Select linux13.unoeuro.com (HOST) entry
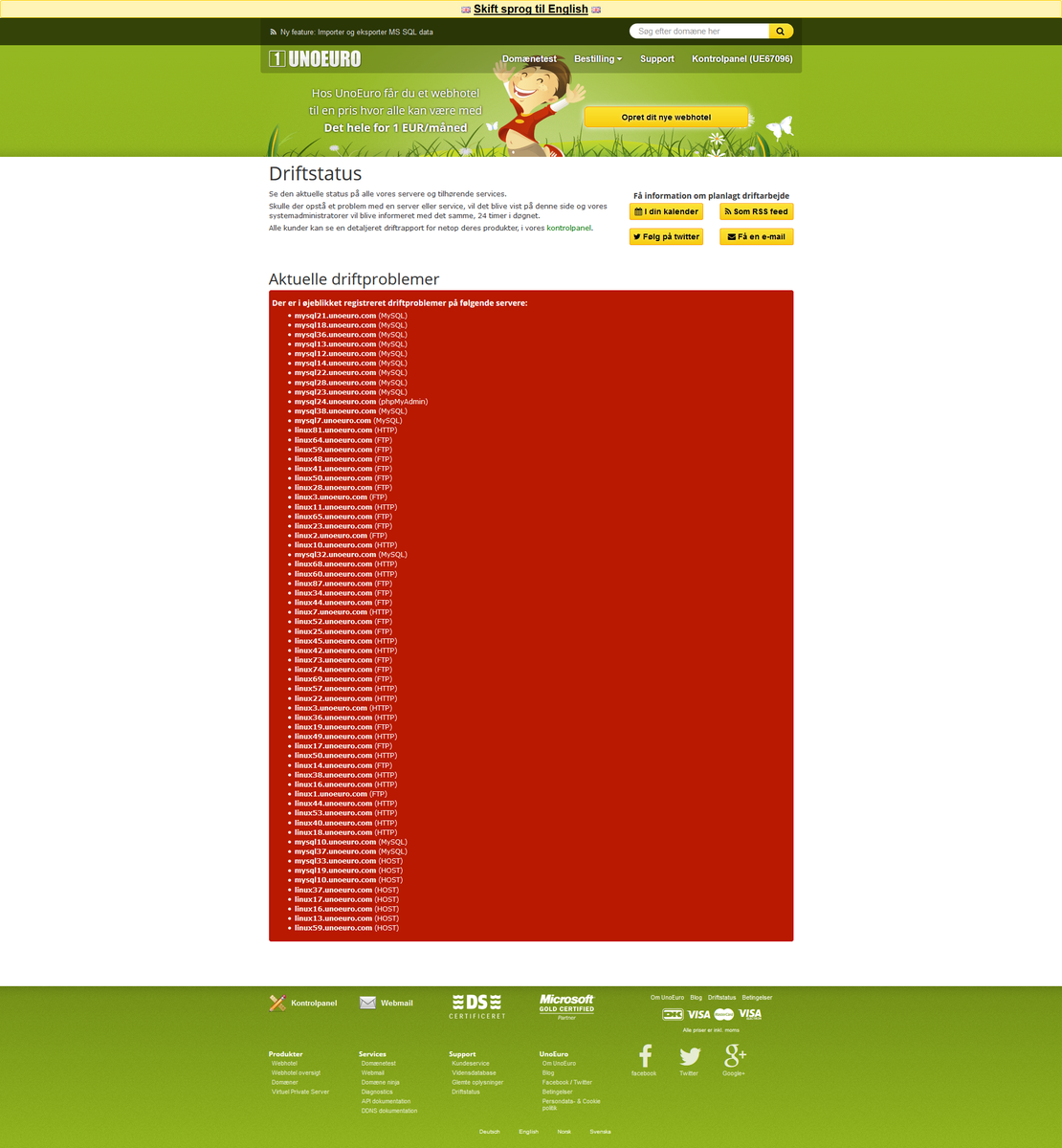Viewport: 1062px width, 1148px height. click(x=346, y=918)
